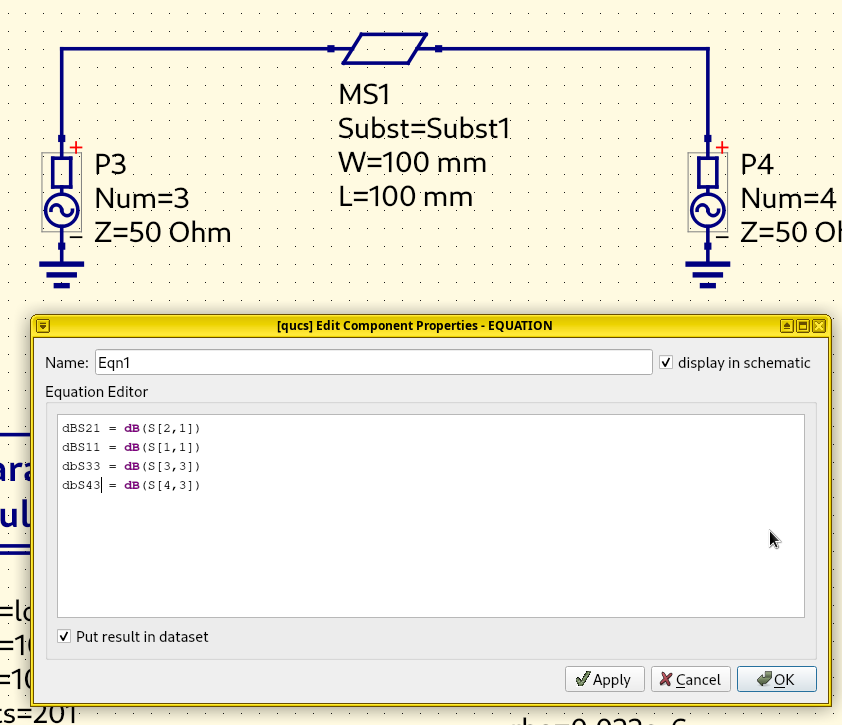Click the Subst=Subst1 property text
Viewport: 842px width, 725px height.
425,129
